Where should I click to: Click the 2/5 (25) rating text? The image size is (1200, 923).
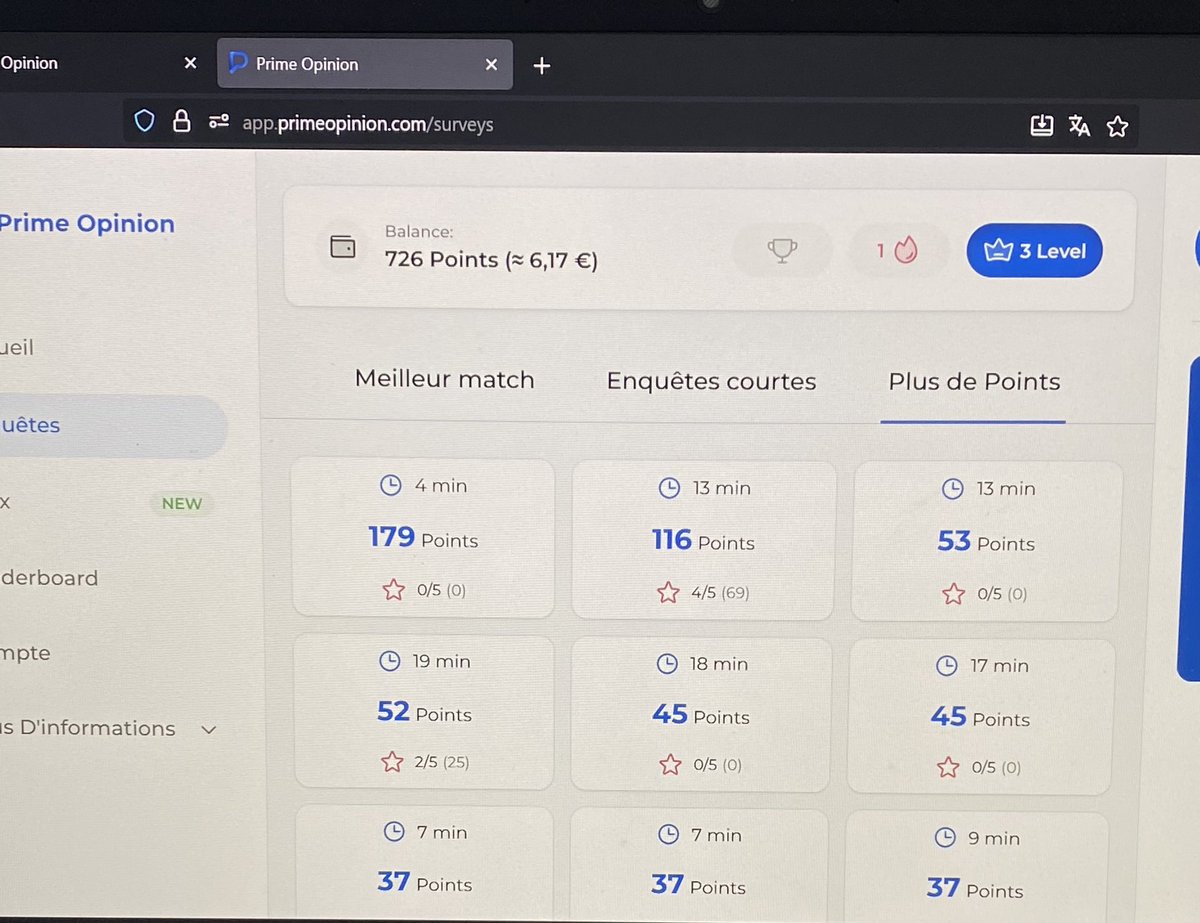click(x=441, y=763)
